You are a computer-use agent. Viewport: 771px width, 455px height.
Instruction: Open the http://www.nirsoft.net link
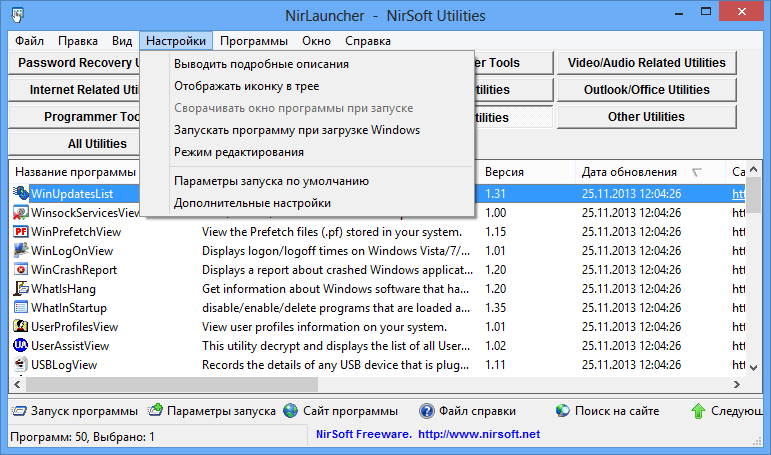tap(479, 434)
